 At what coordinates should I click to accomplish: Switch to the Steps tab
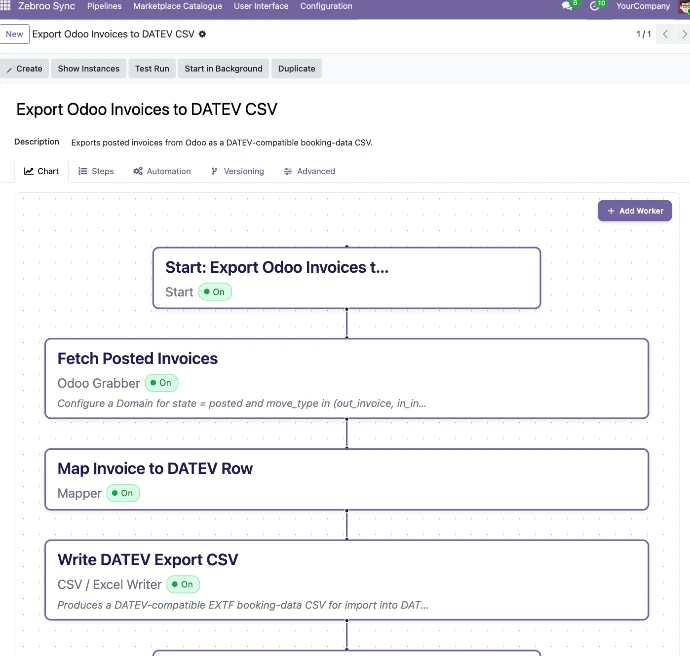coord(96,171)
